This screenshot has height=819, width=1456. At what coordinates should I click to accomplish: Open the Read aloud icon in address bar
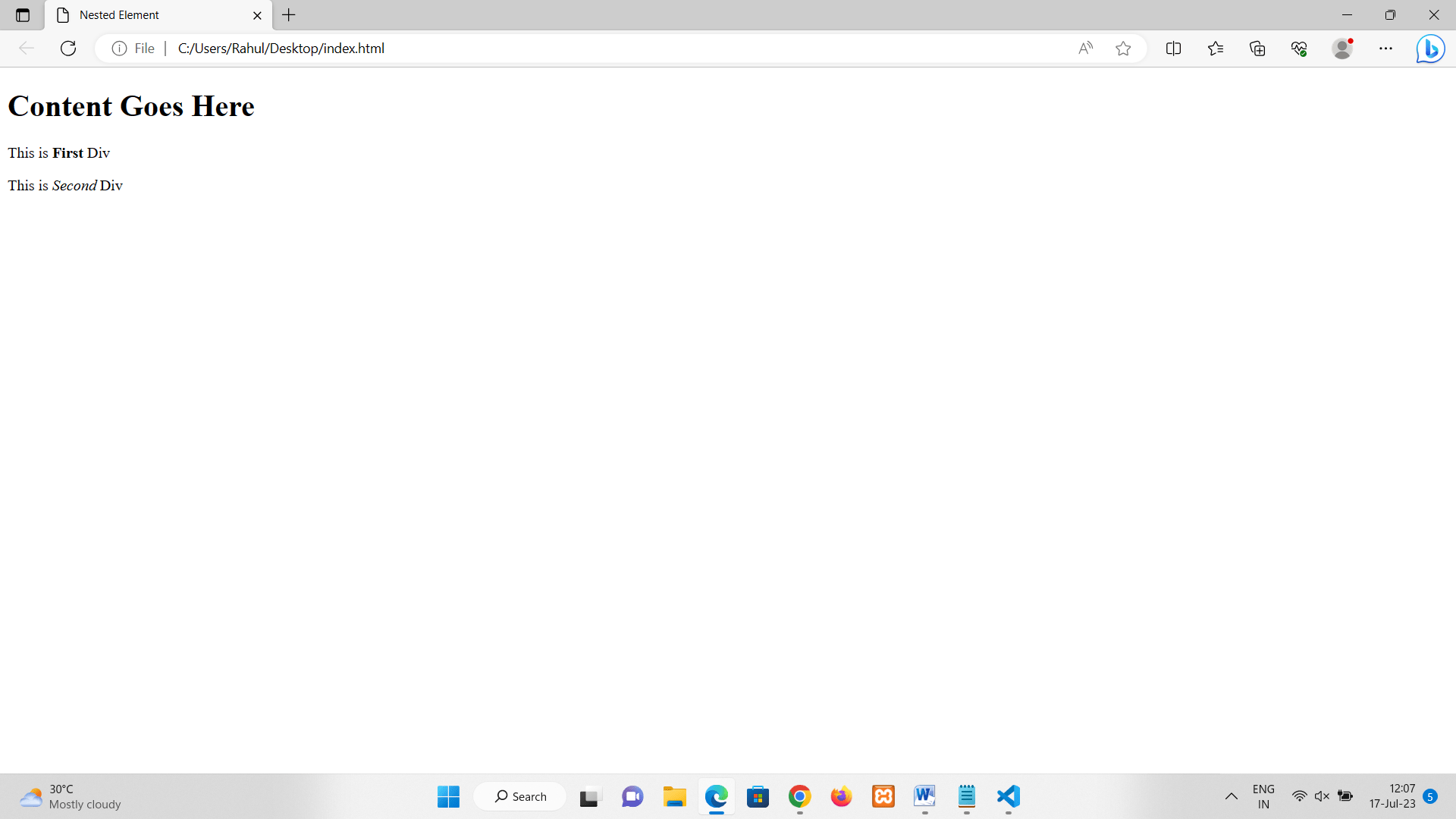click(1085, 49)
